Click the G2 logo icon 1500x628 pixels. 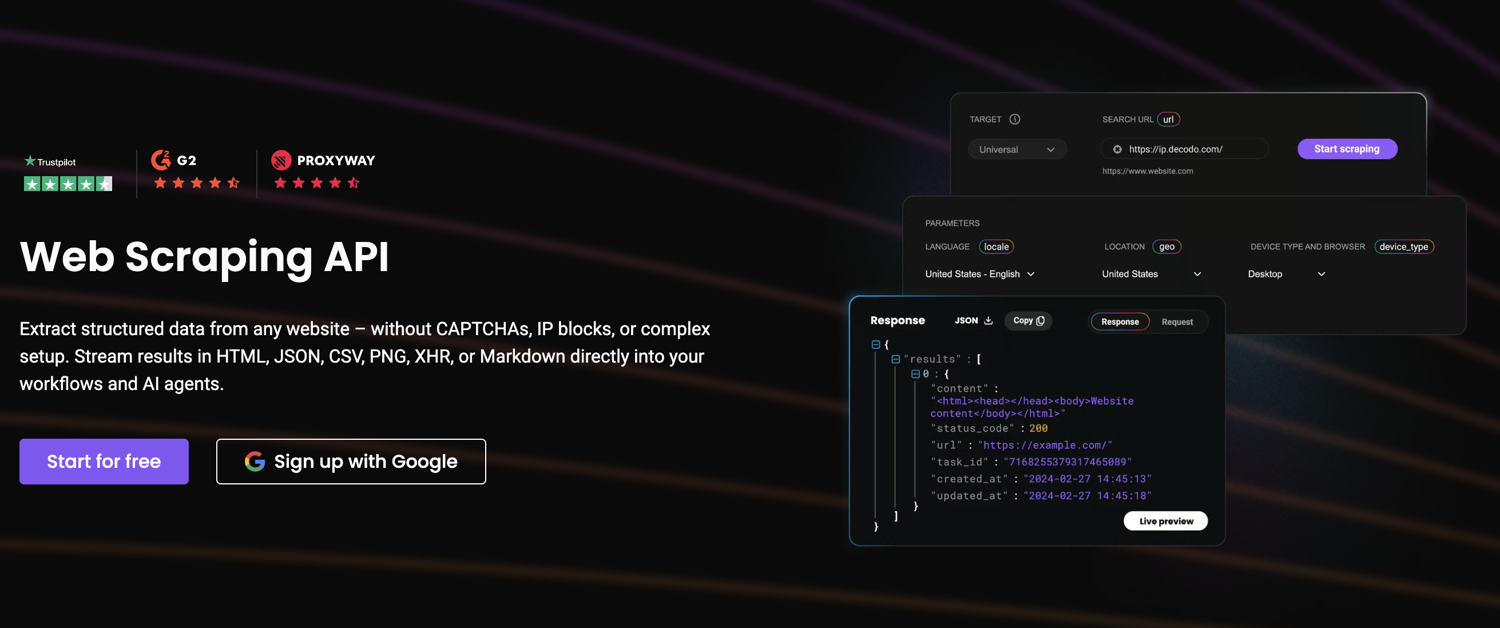point(161,160)
